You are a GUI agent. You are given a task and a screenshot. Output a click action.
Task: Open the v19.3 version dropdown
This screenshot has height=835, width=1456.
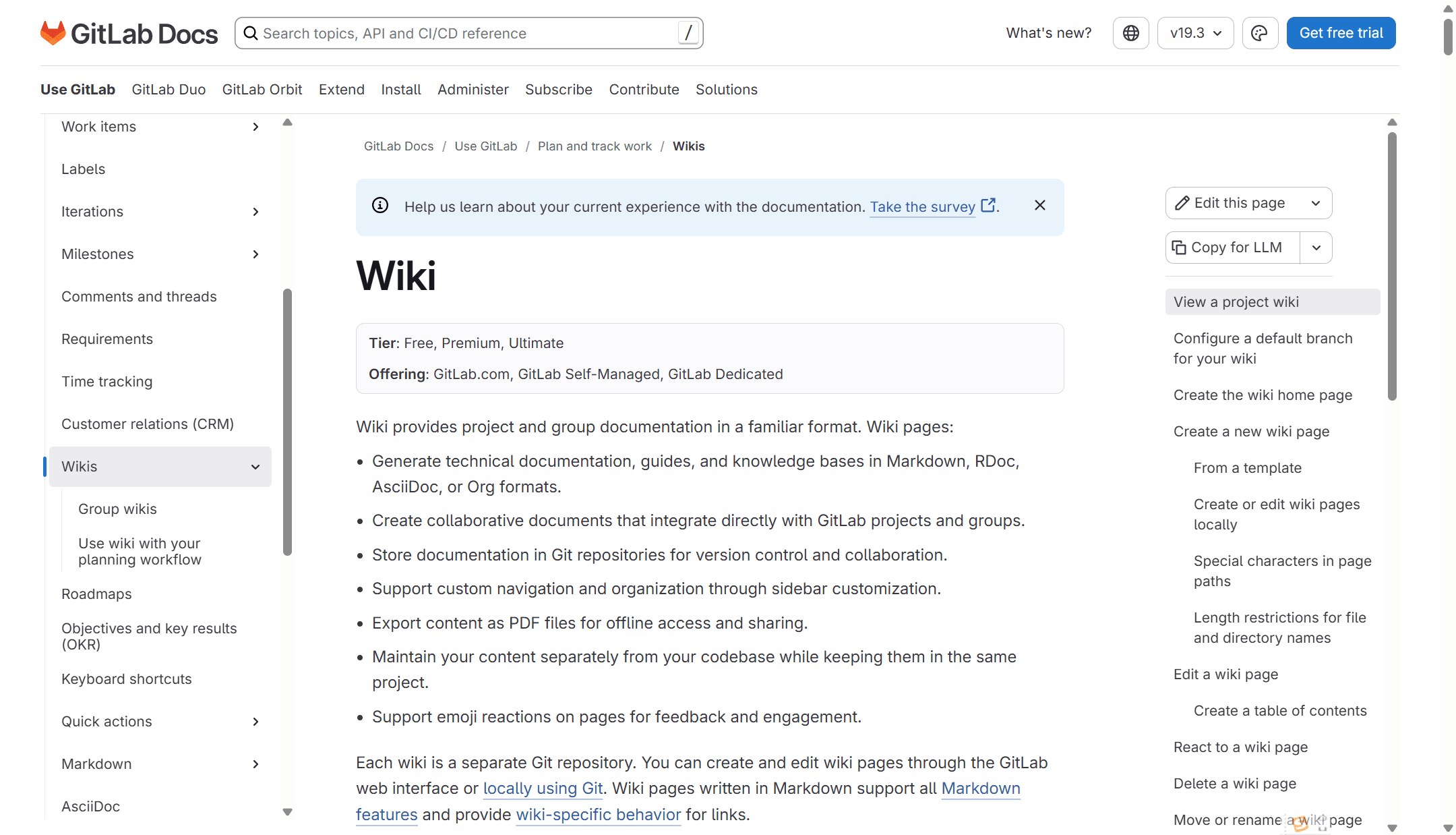[1195, 33]
